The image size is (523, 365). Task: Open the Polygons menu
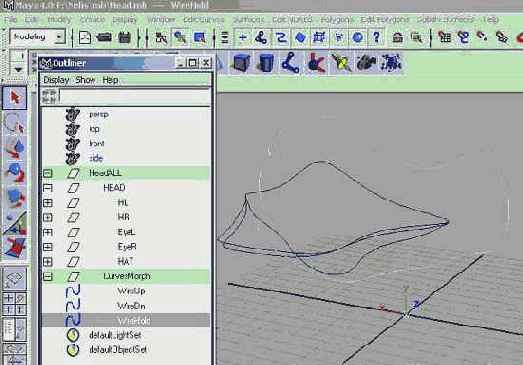(x=337, y=20)
